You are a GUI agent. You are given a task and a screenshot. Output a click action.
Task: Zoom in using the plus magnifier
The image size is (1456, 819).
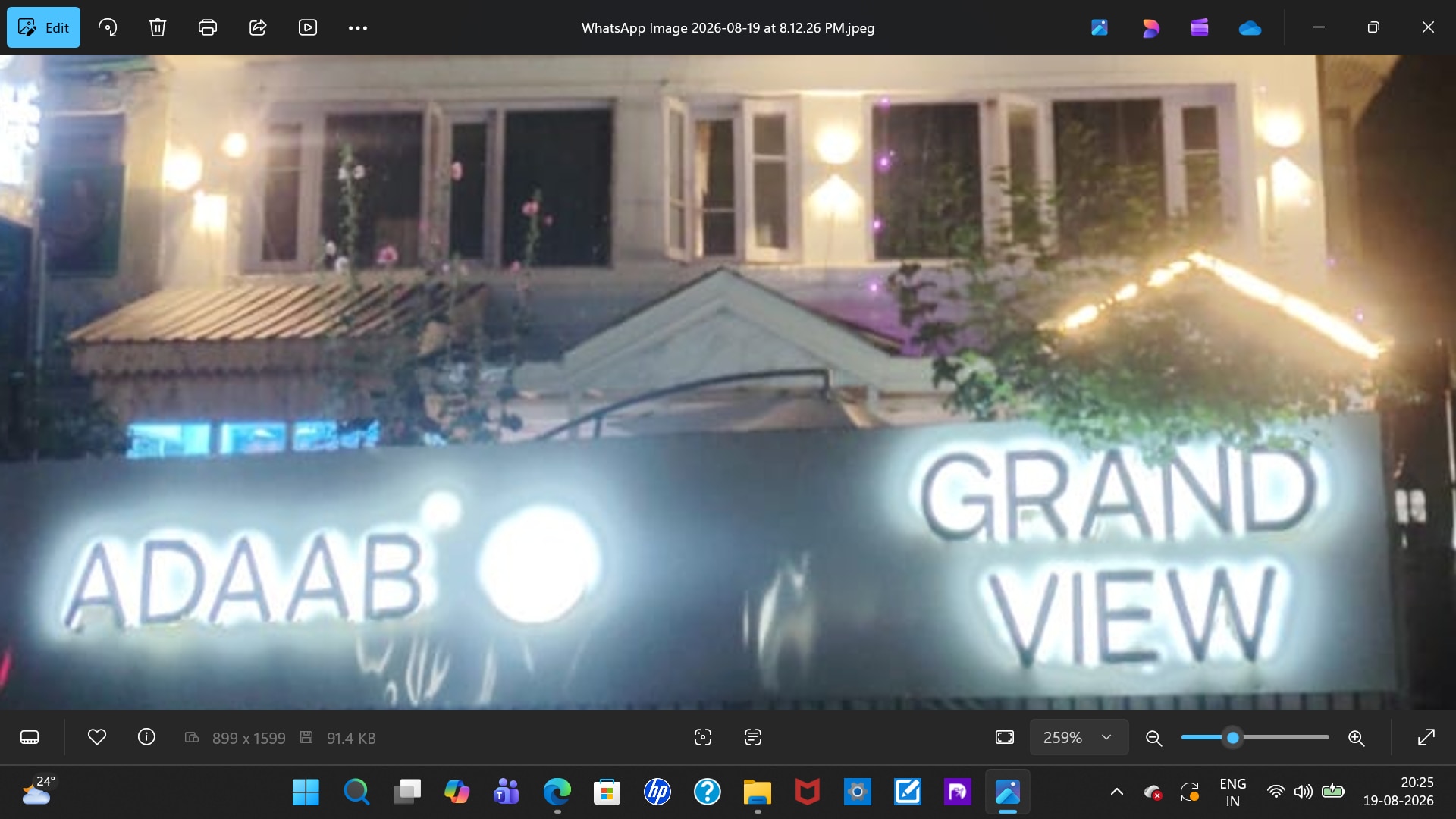pos(1357,738)
